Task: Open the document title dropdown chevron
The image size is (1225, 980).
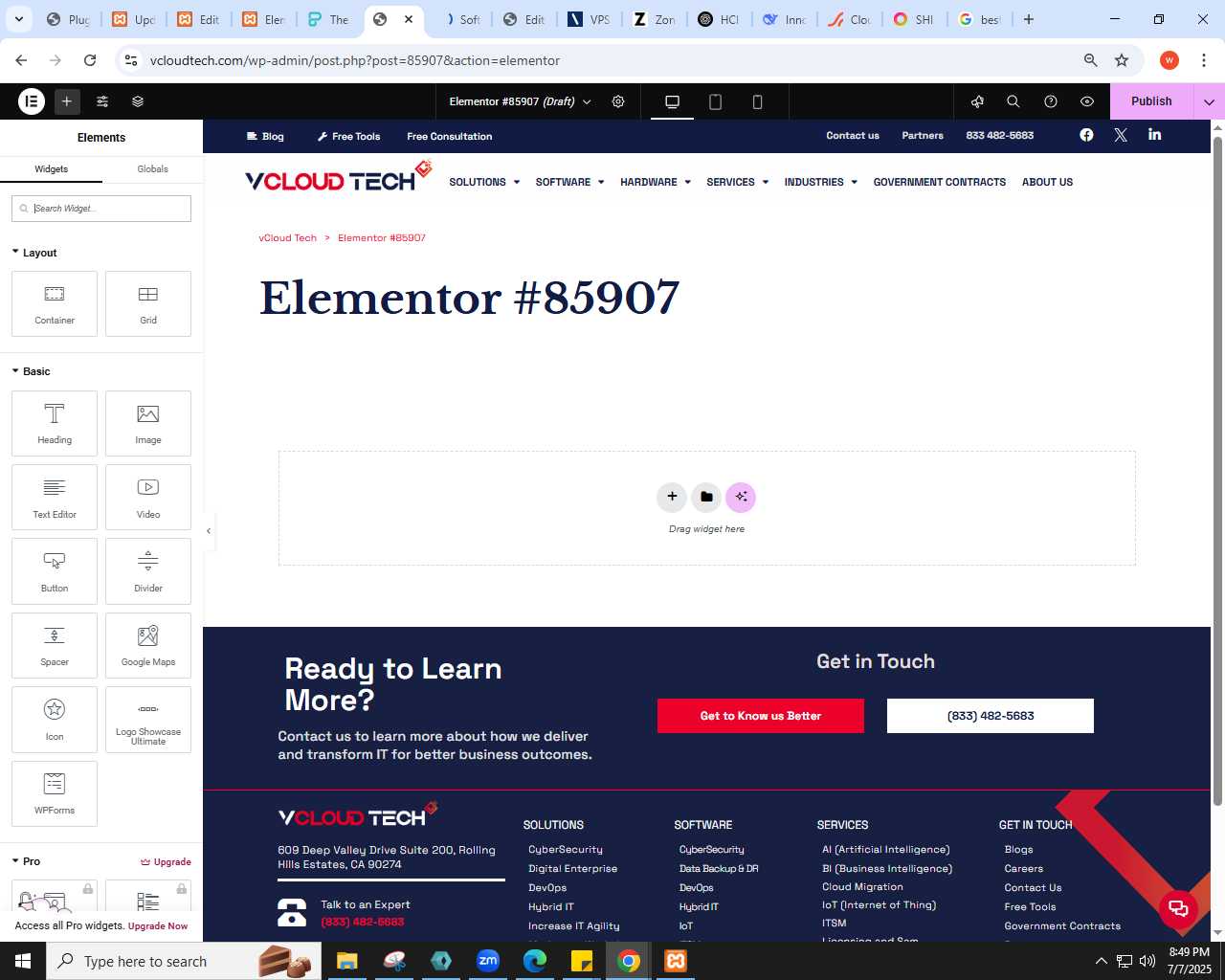Action: 587,101
